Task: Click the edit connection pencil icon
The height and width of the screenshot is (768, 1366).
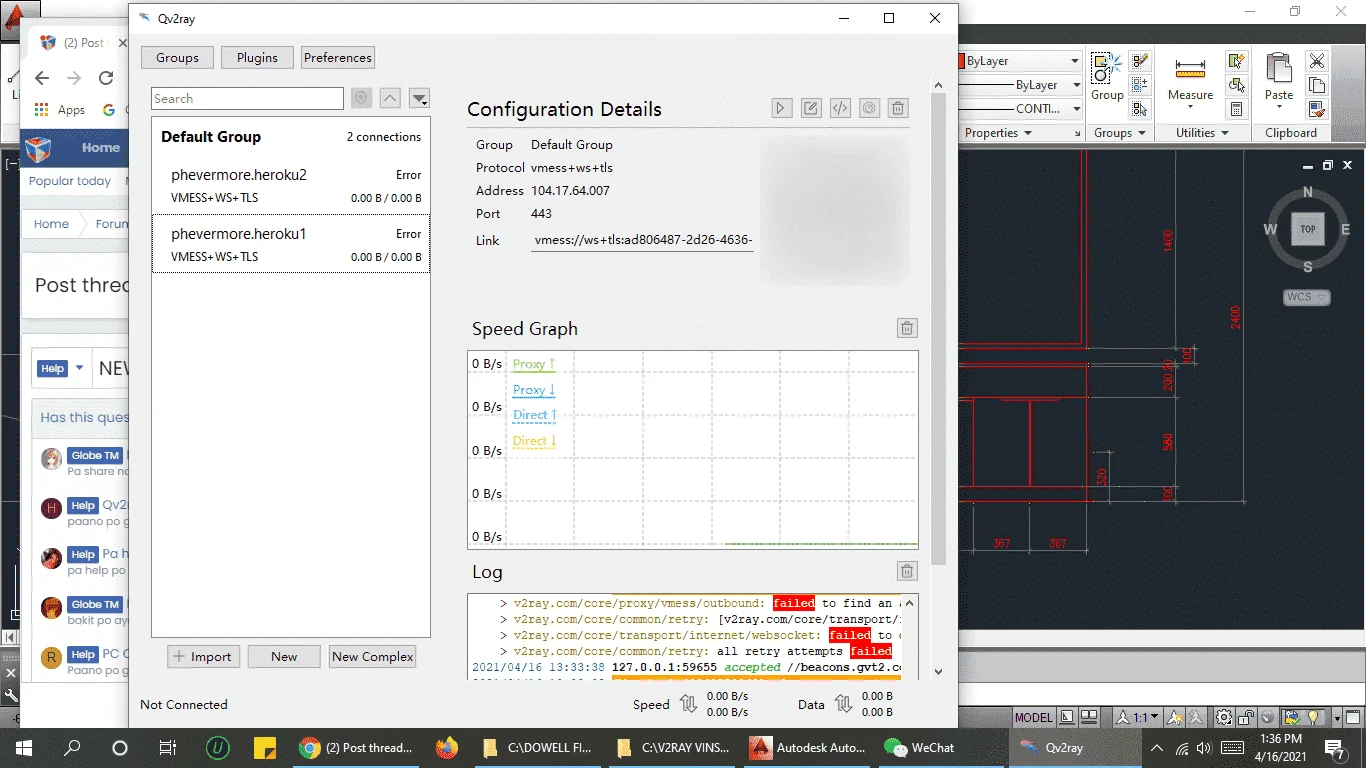Action: (811, 108)
